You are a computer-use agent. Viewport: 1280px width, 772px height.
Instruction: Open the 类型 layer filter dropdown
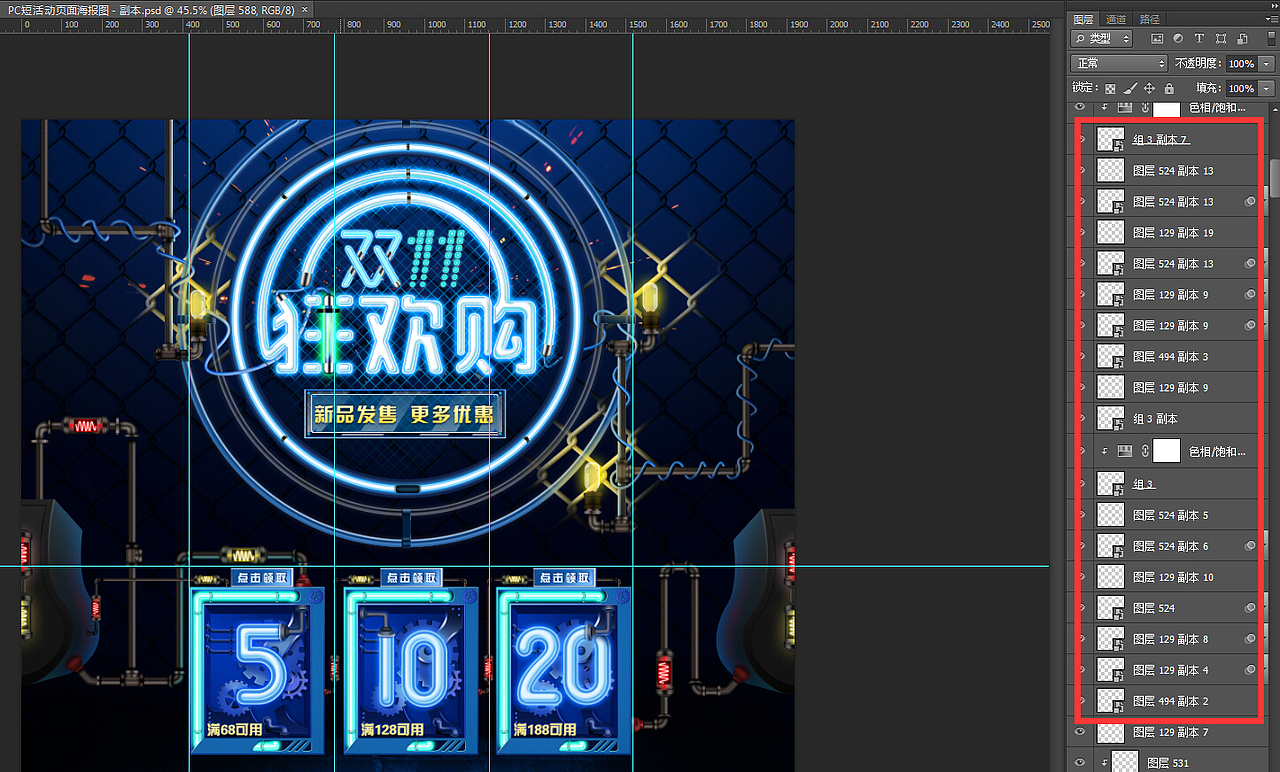tap(1101, 38)
